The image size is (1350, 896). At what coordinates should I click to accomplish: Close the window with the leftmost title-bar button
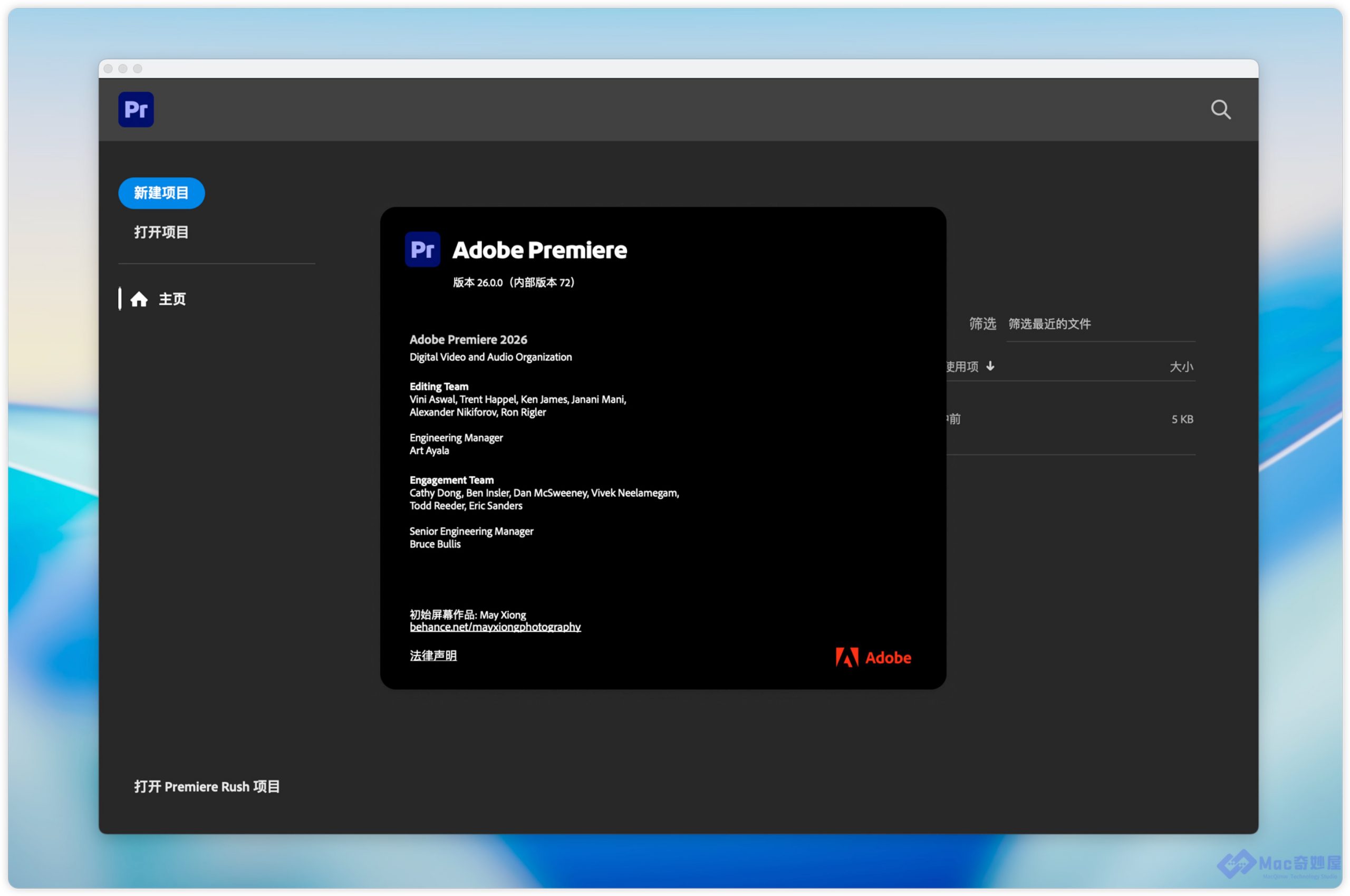108,69
